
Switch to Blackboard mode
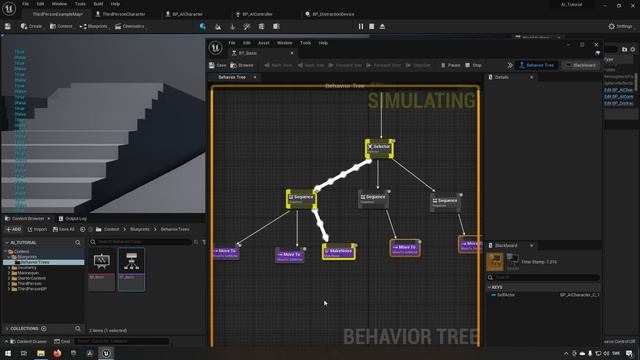580,65
